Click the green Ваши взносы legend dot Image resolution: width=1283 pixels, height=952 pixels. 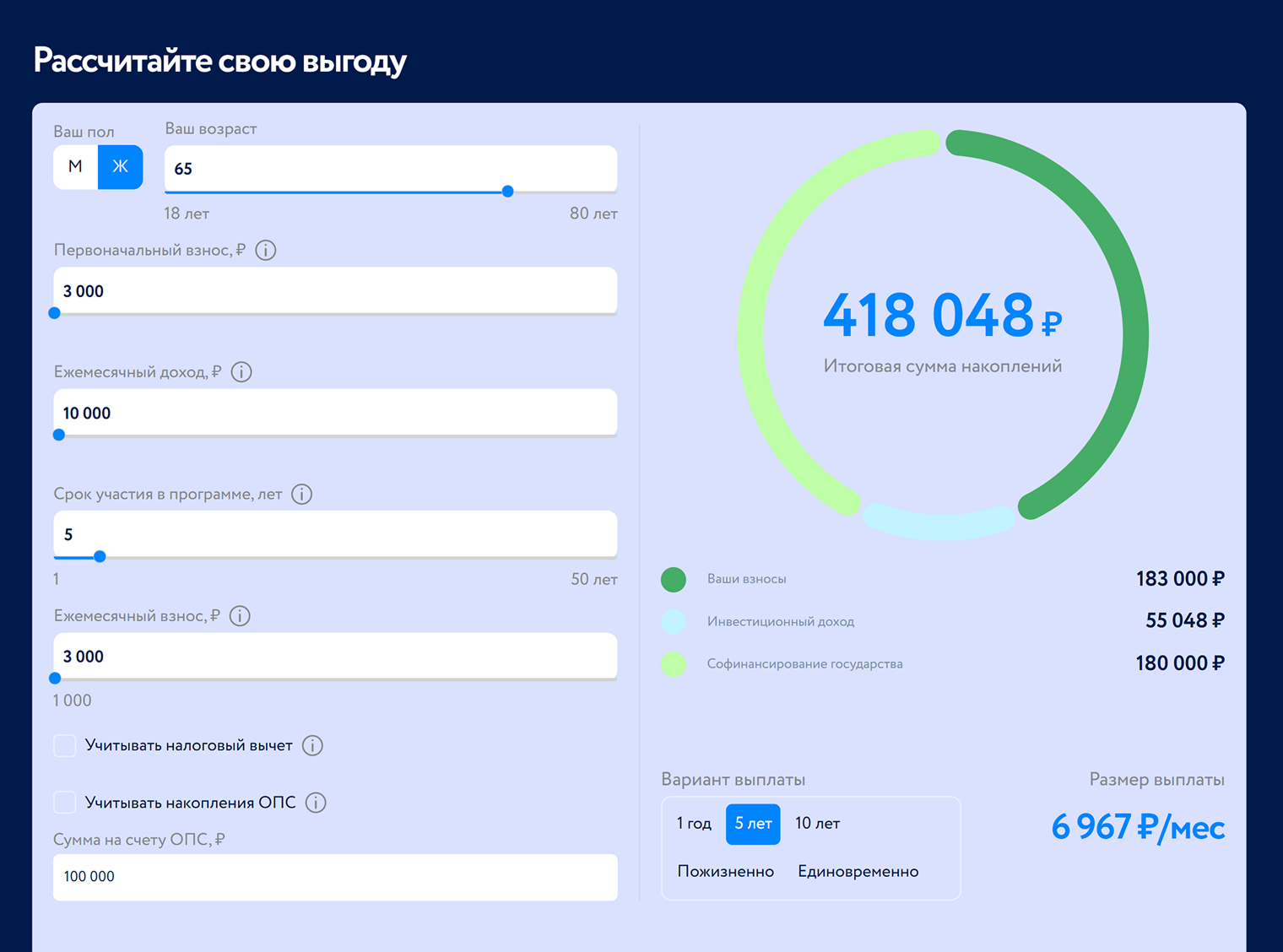(x=674, y=580)
